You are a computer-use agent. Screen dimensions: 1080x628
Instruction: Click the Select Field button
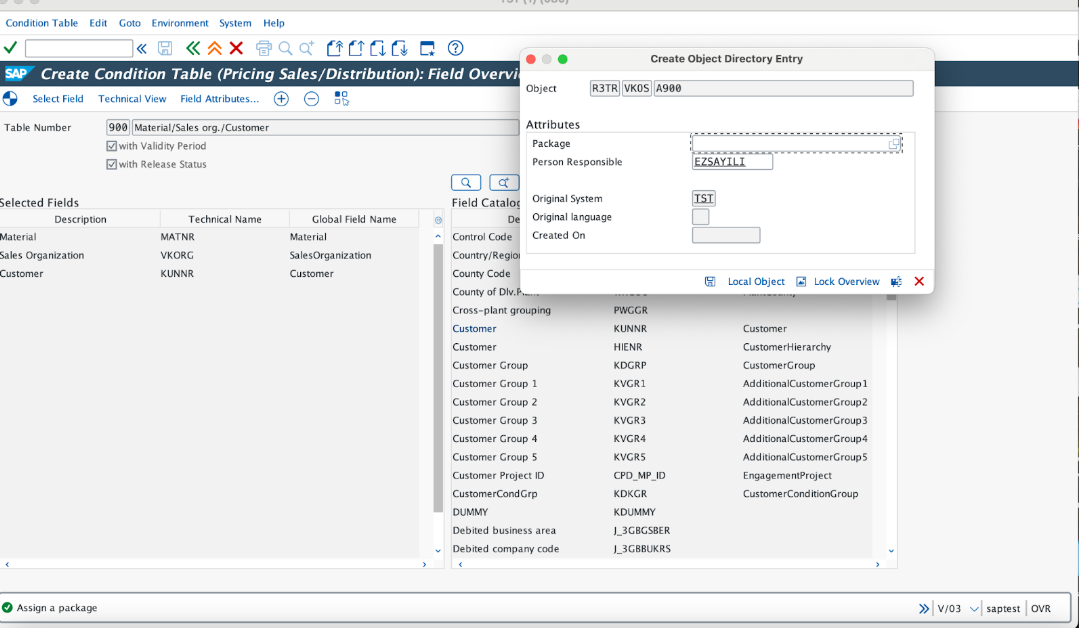coord(58,98)
